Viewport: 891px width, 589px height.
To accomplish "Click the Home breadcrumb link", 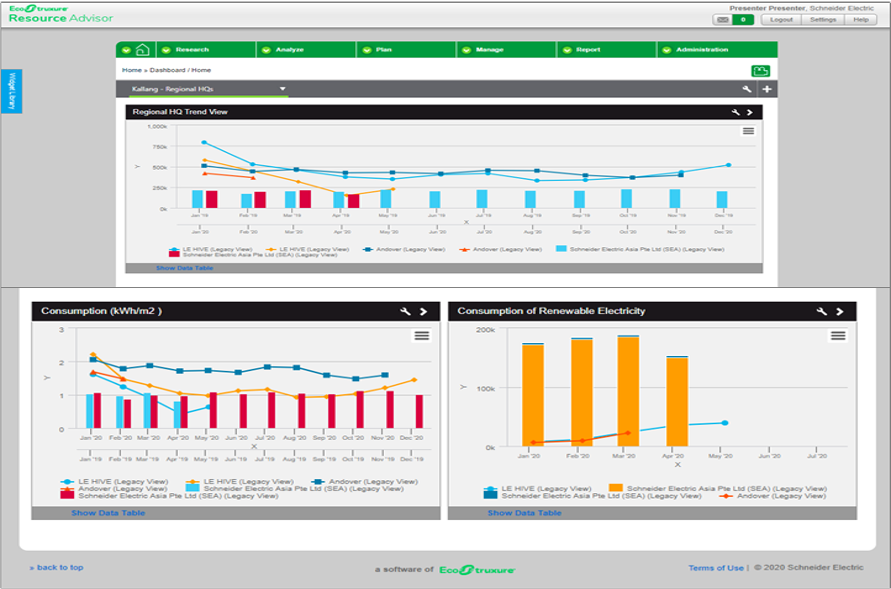I will click(x=132, y=70).
